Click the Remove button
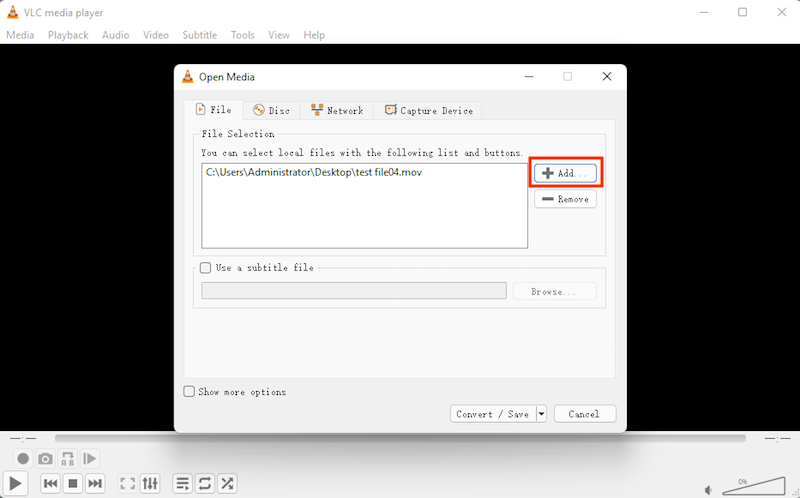This screenshot has height=498, width=800. click(x=565, y=199)
